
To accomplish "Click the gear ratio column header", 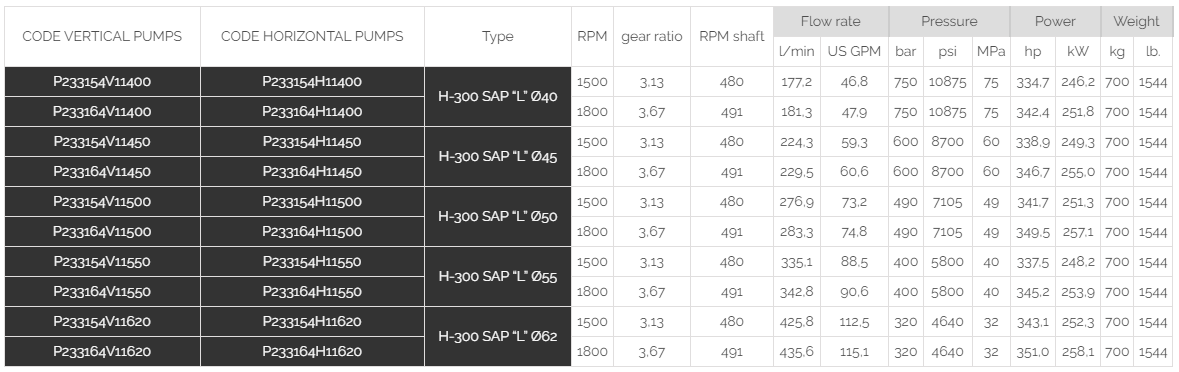I will [652, 36].
